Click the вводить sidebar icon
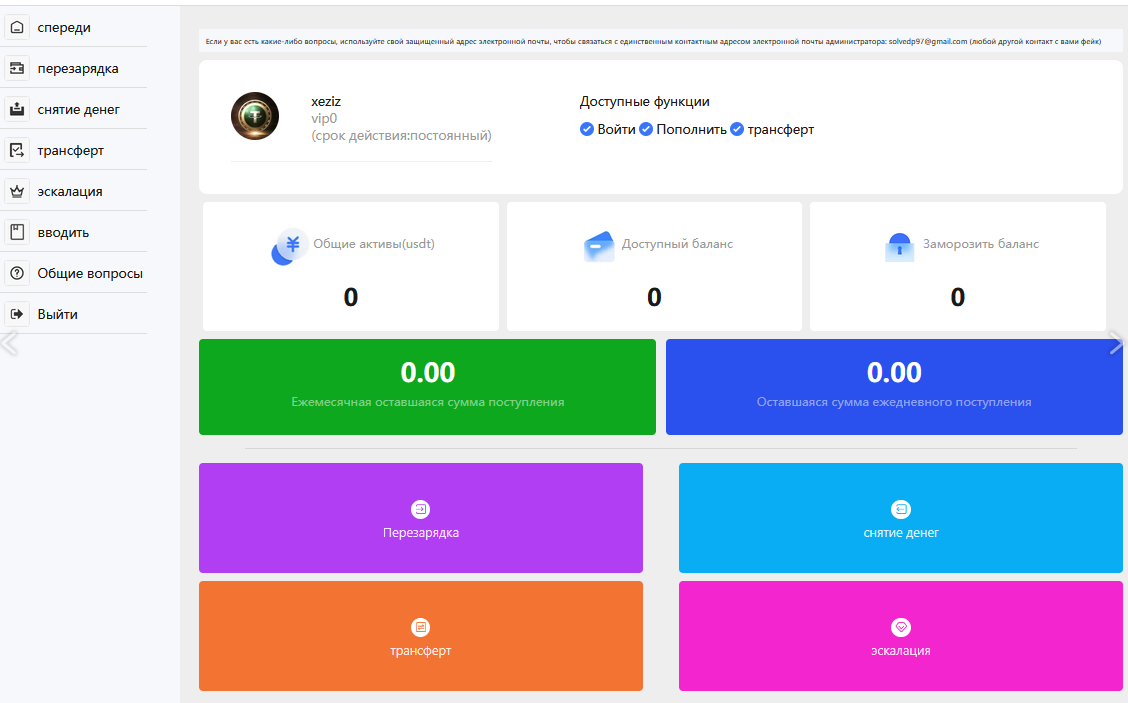 click(x=17, y=233)
